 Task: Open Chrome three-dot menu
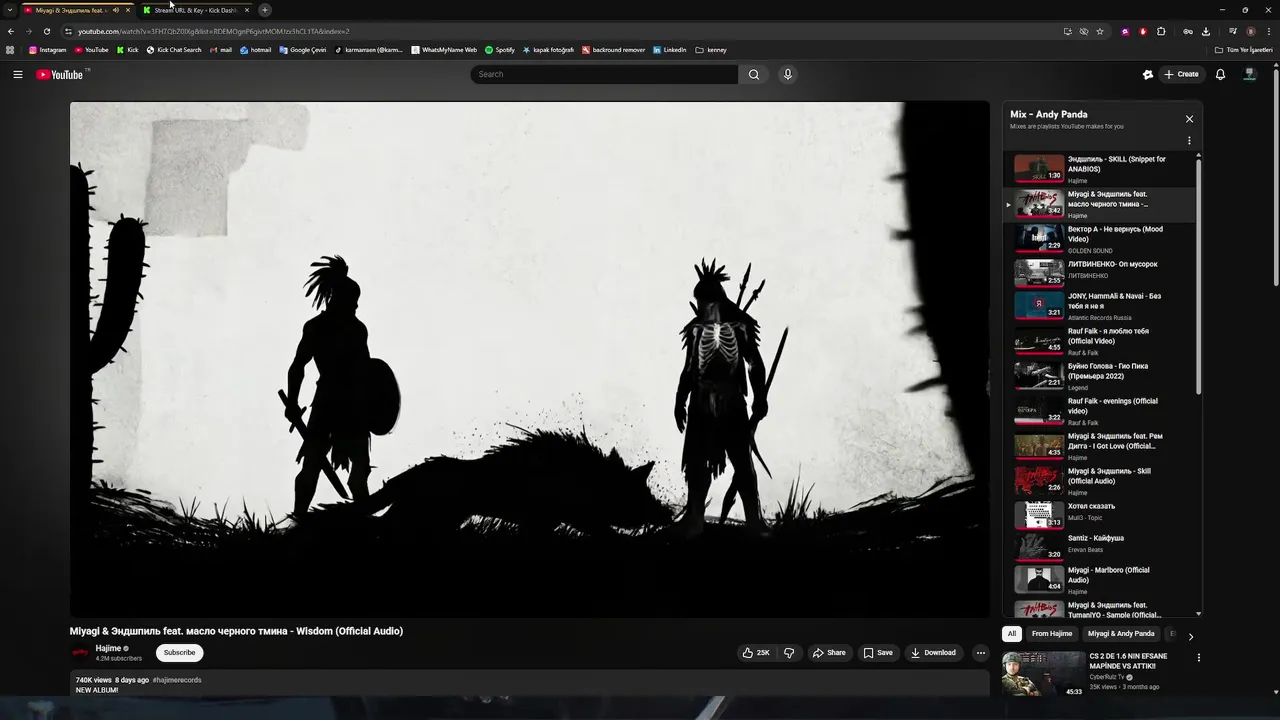tap(1269, 31)
